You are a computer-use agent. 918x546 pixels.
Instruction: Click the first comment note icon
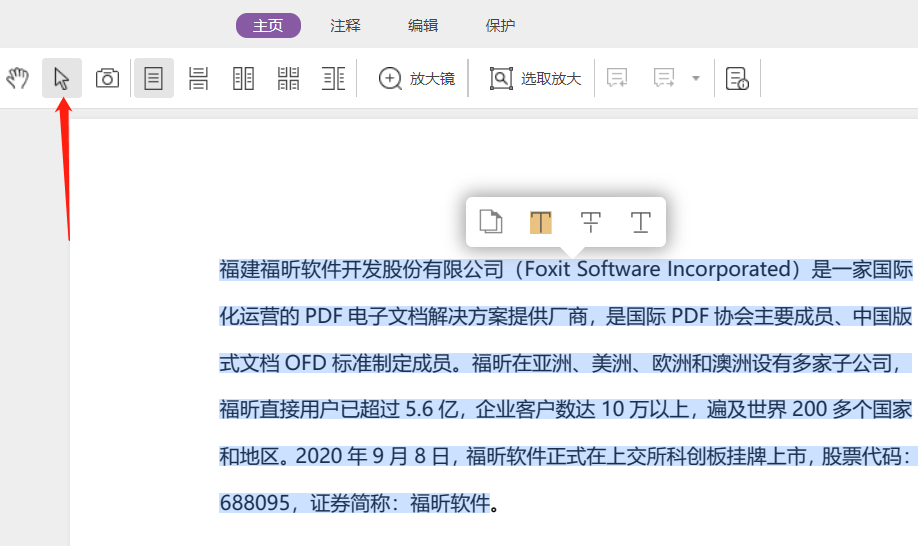coord(617,78)
